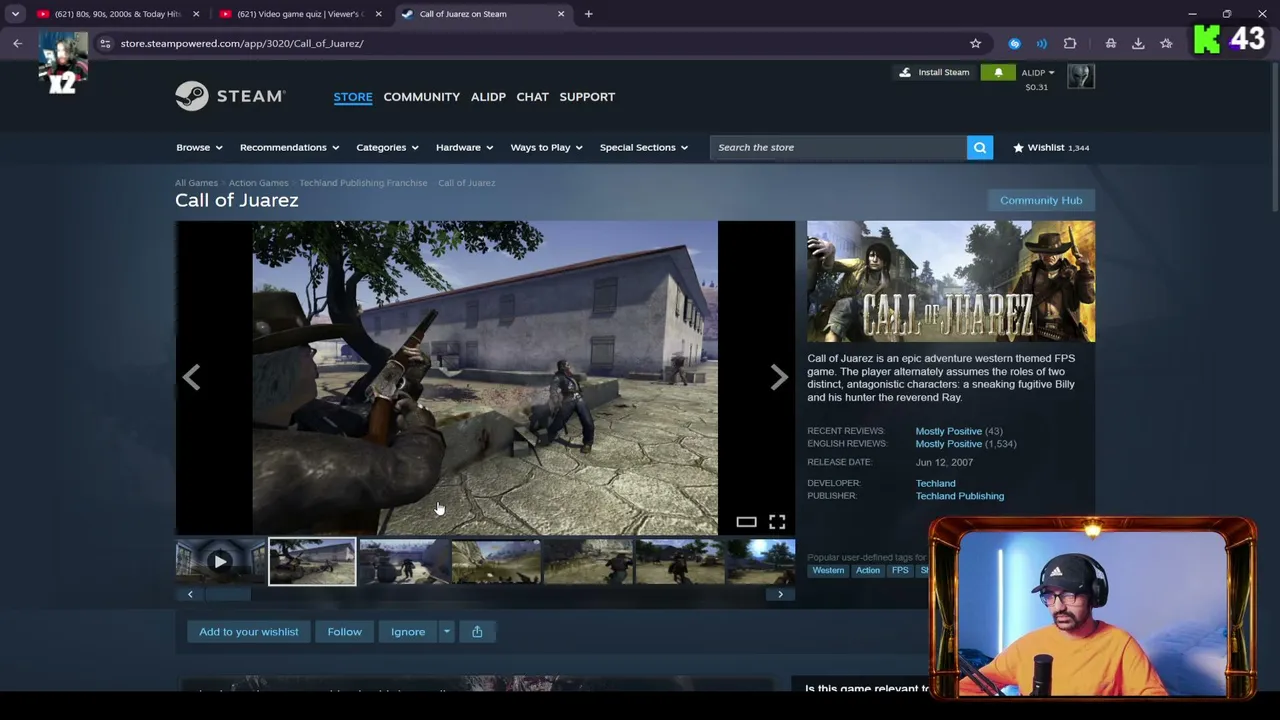Click Add to your wishlist
The height and width of the screenshot is (720, 1280).
pos(249,631)
